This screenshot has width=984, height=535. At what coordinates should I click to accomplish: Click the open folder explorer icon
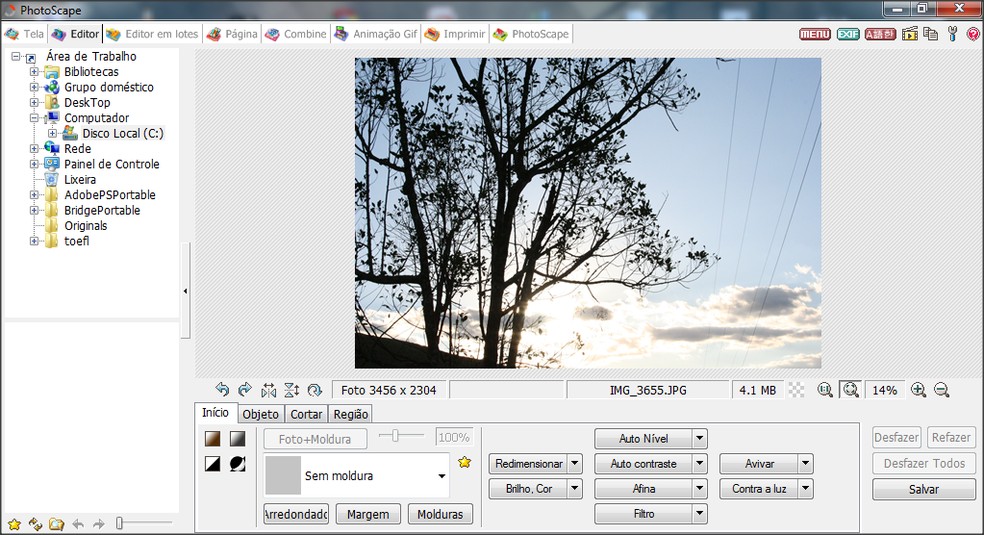coord(56,524)
